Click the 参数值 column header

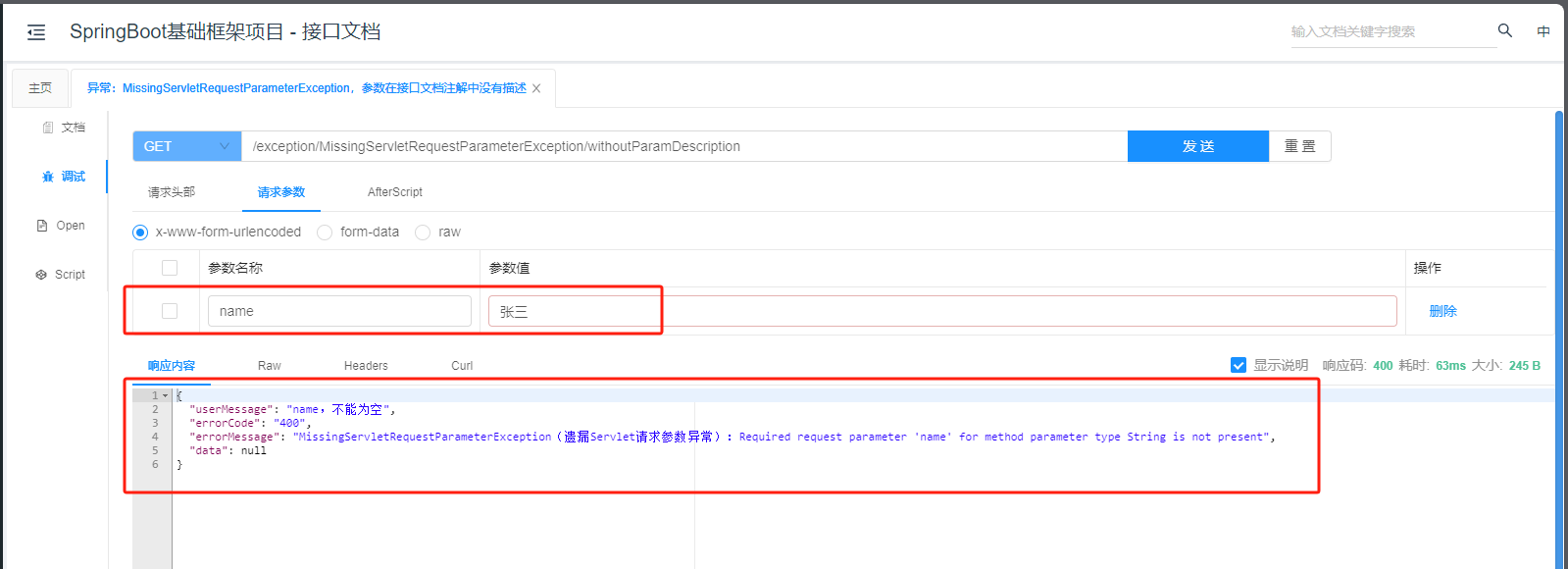(509, 268)
